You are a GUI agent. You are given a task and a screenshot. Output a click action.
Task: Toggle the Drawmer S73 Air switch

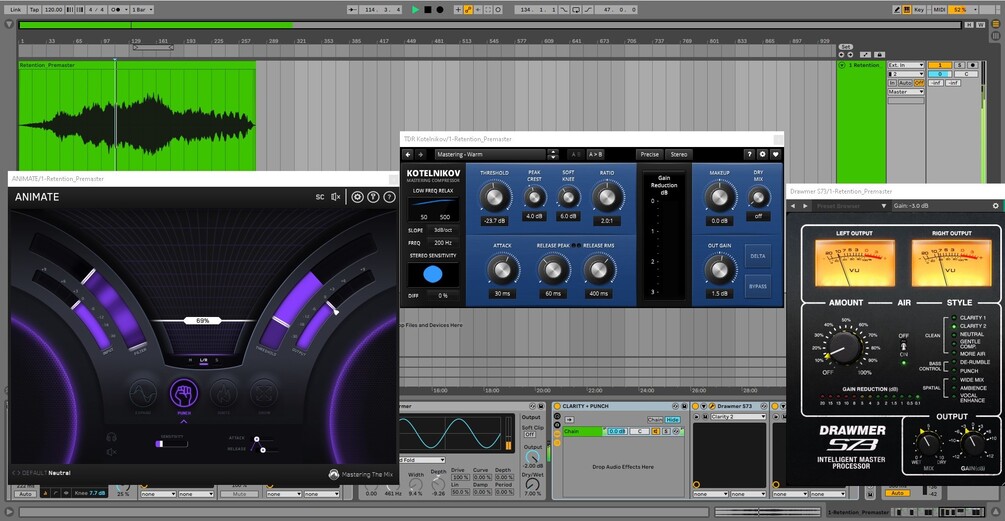click(904, 347)
